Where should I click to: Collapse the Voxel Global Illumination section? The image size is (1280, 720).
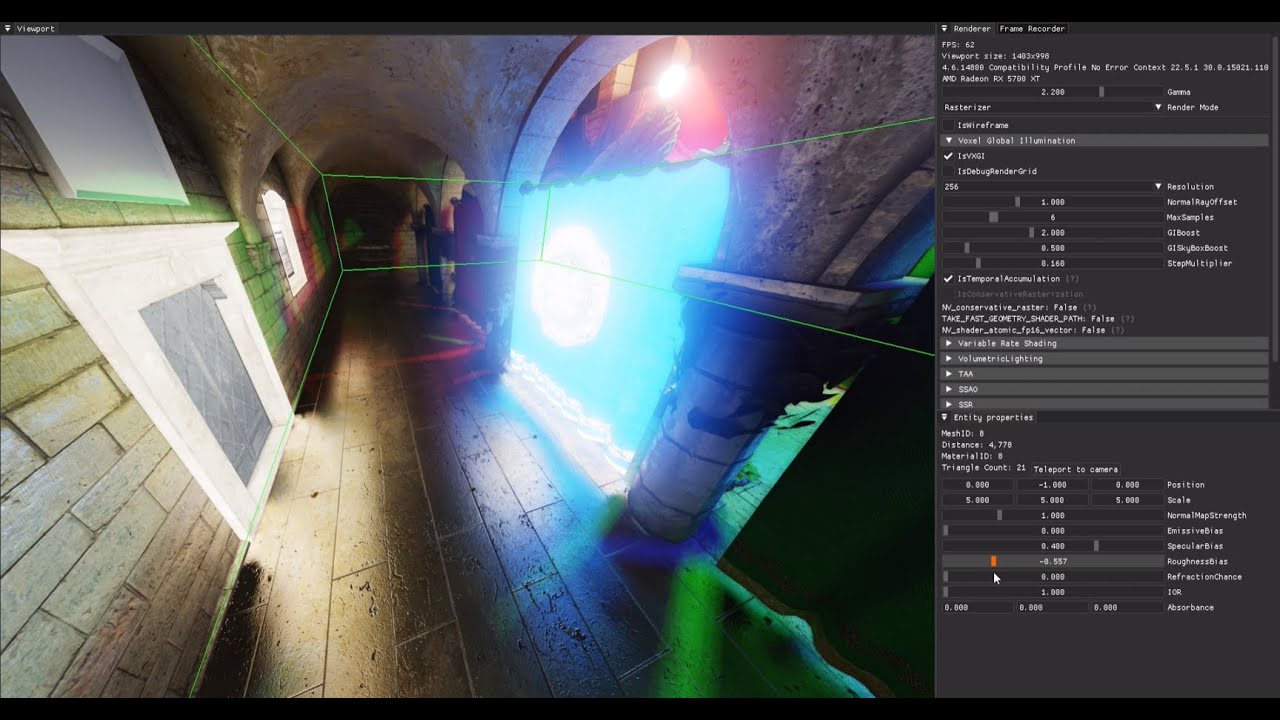(x=1105, y=141)
